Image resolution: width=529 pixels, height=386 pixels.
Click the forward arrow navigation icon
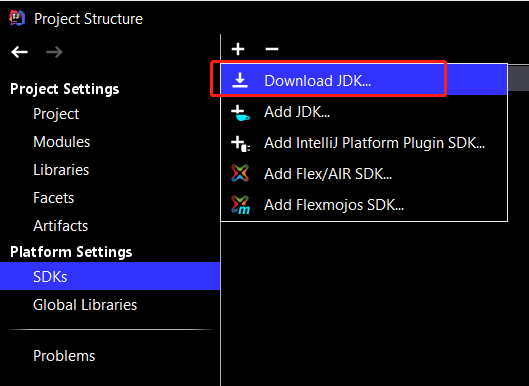[x=55, y=52]
